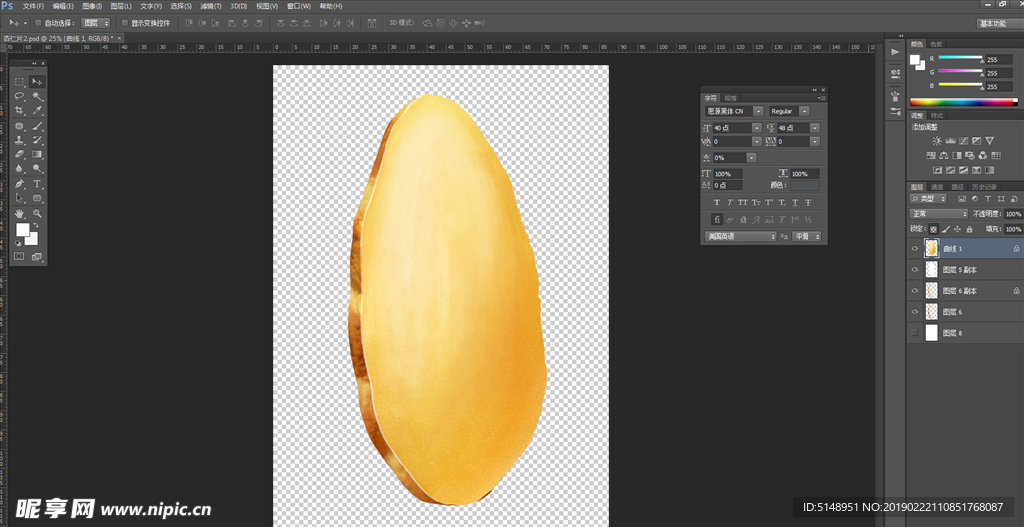Change the screen mode
Screen dimensions: 1024x527
pyautogui.click(x=37, y=257)
